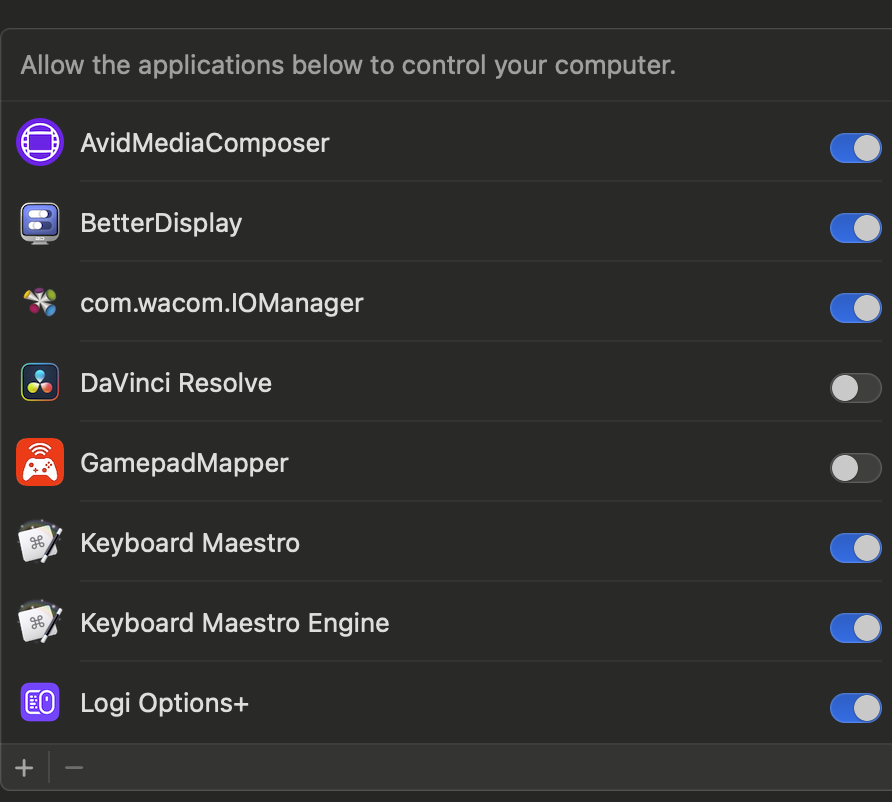Click the Logi Options+ purple icon
The width and height of the screenshot is (892, 802).
point(40,702)
